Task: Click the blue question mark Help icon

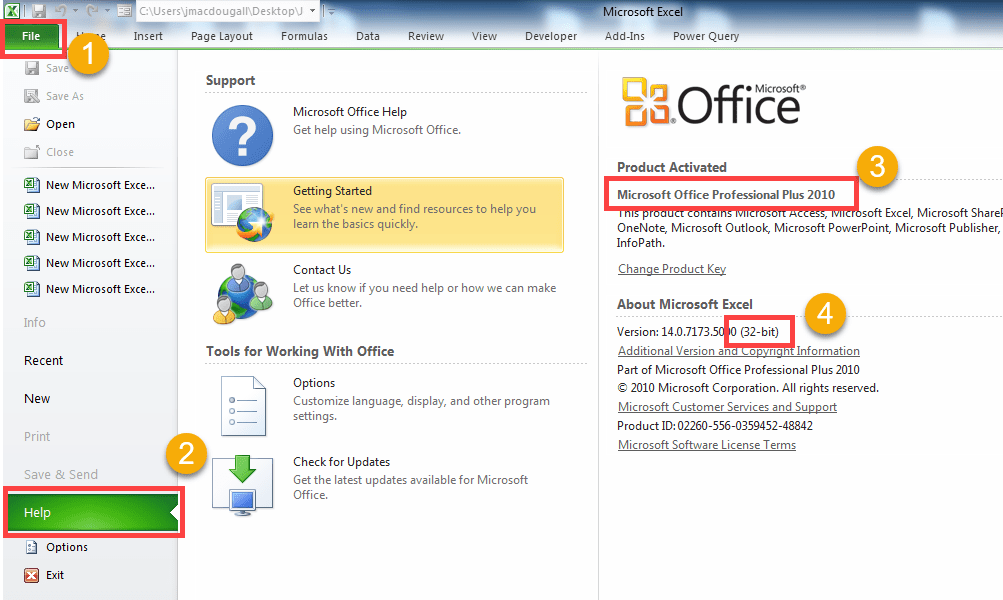Action: click(x=242, y=136)
